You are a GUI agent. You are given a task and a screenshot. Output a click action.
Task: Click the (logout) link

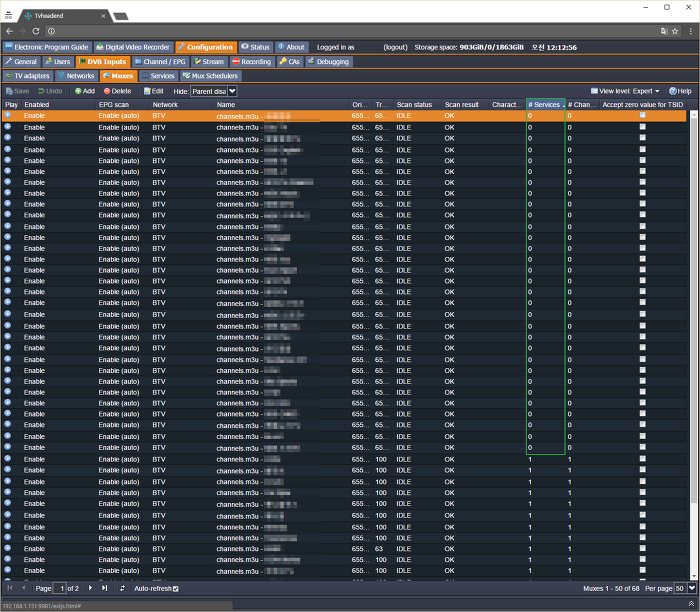(x=396, y=47)
